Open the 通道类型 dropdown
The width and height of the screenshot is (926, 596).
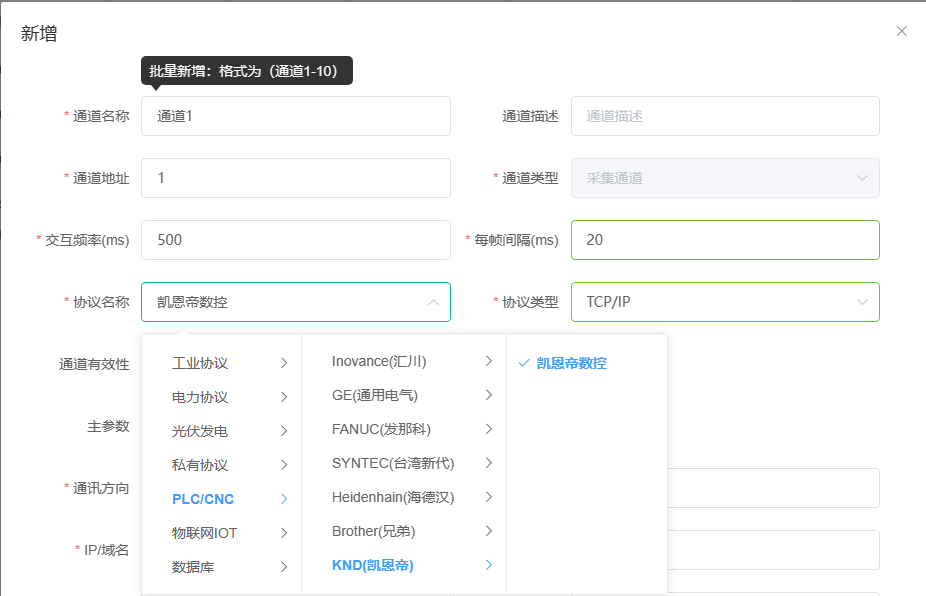coord(725,178)
